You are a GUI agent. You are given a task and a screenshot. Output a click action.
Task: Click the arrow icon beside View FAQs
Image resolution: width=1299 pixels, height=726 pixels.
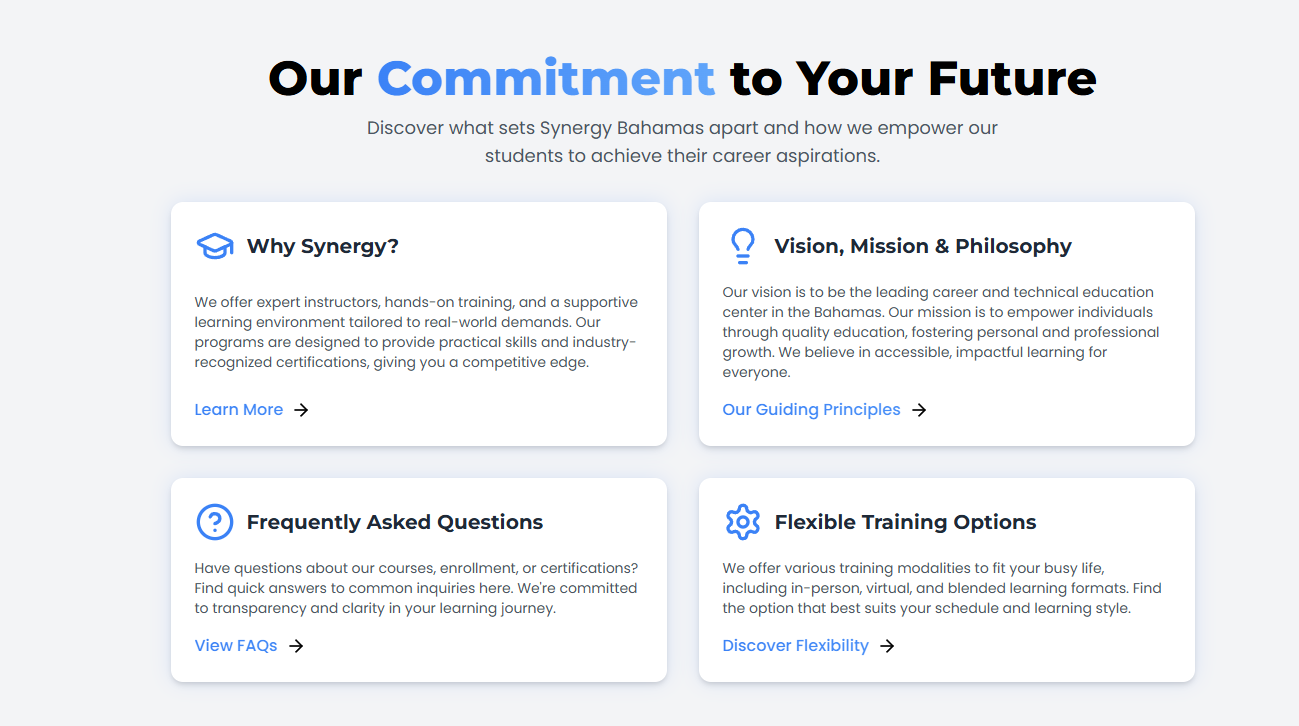(x=295, y=645)
